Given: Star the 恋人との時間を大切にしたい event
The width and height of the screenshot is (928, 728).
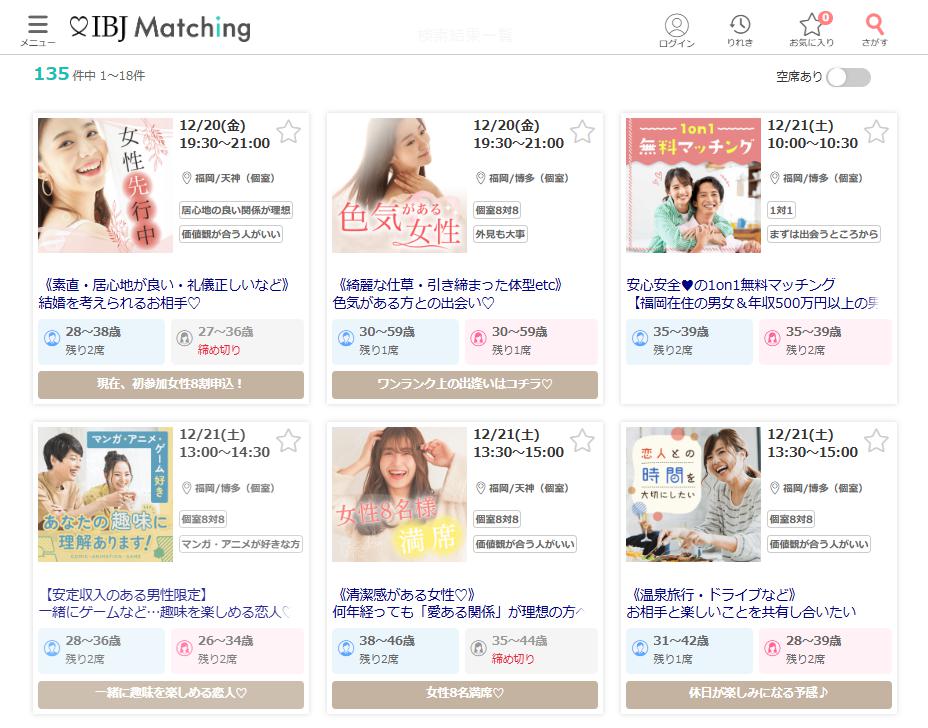Looking at the screenshot, I should point(877,441).
